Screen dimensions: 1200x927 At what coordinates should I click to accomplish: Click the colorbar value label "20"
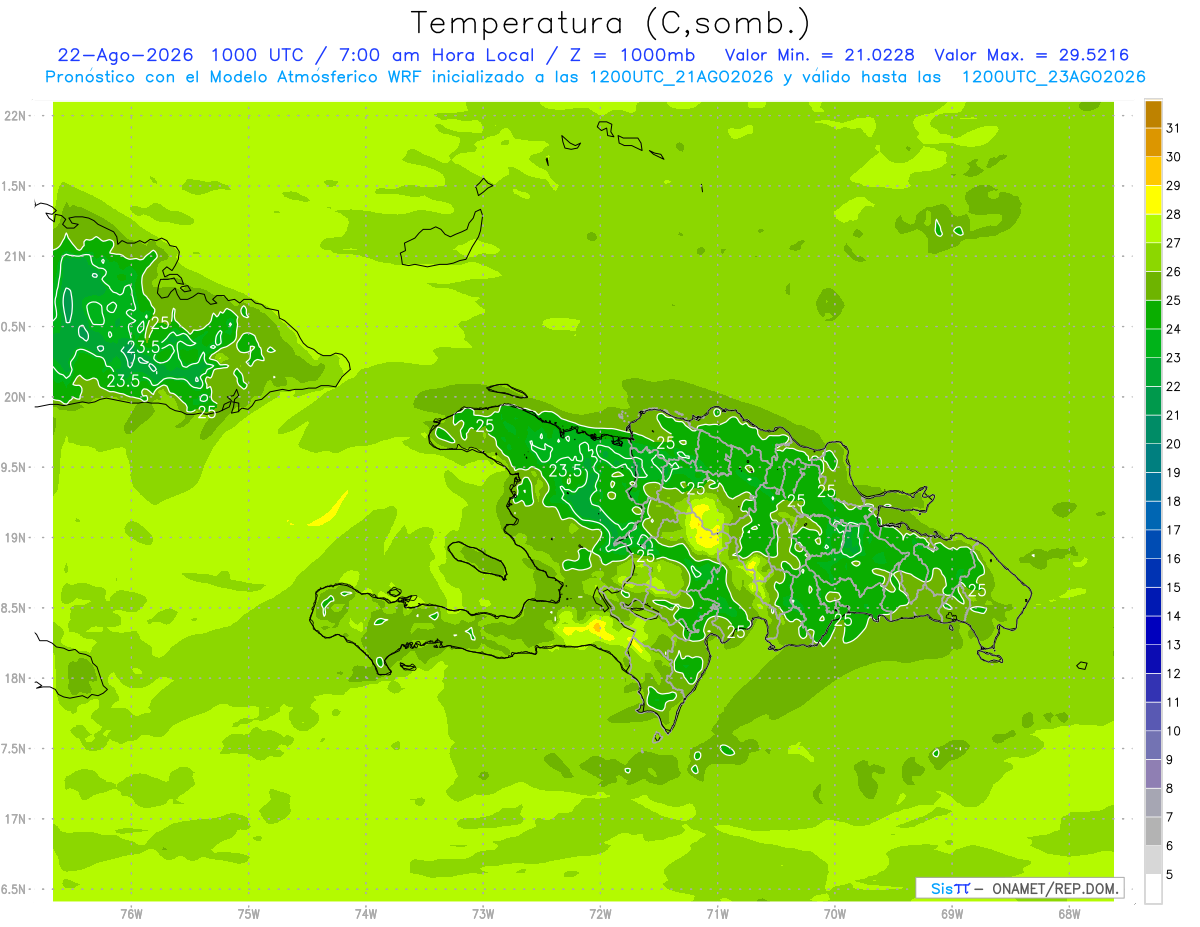pyautogui.click(x=1174, y=444)
